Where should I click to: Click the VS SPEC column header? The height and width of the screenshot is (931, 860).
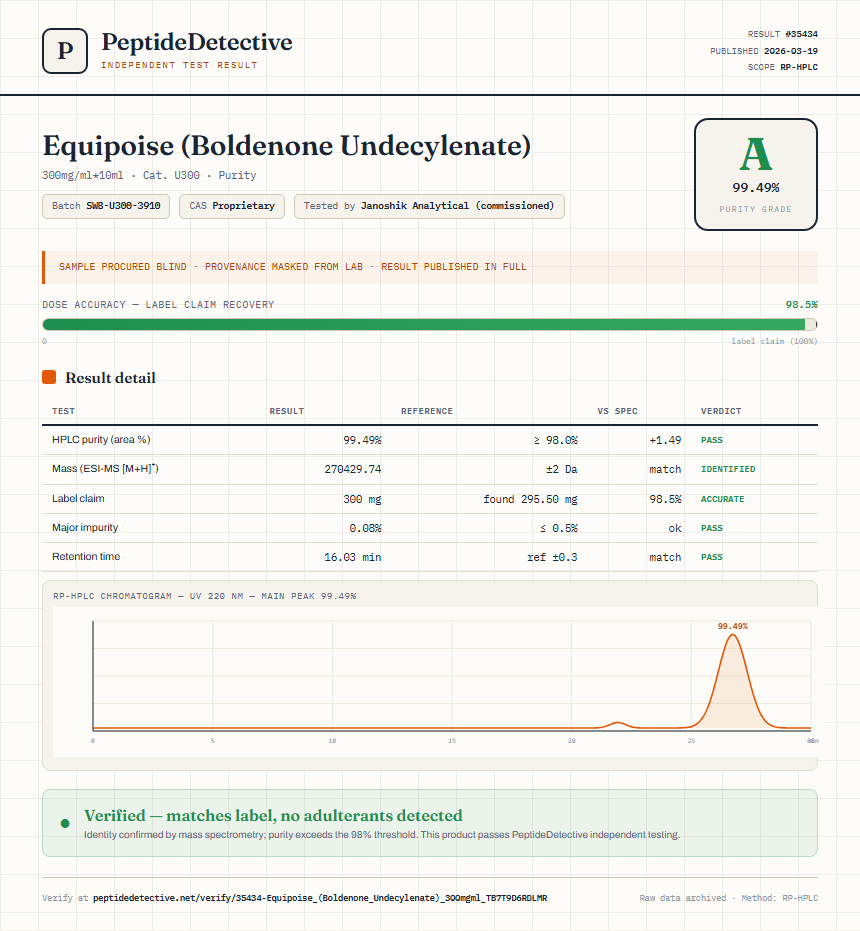tap(617, 411)
